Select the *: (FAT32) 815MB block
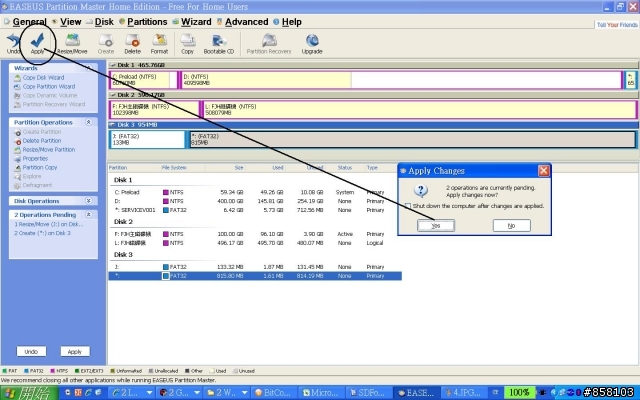This screenshot has width=640, height=400. pos(412,139)
